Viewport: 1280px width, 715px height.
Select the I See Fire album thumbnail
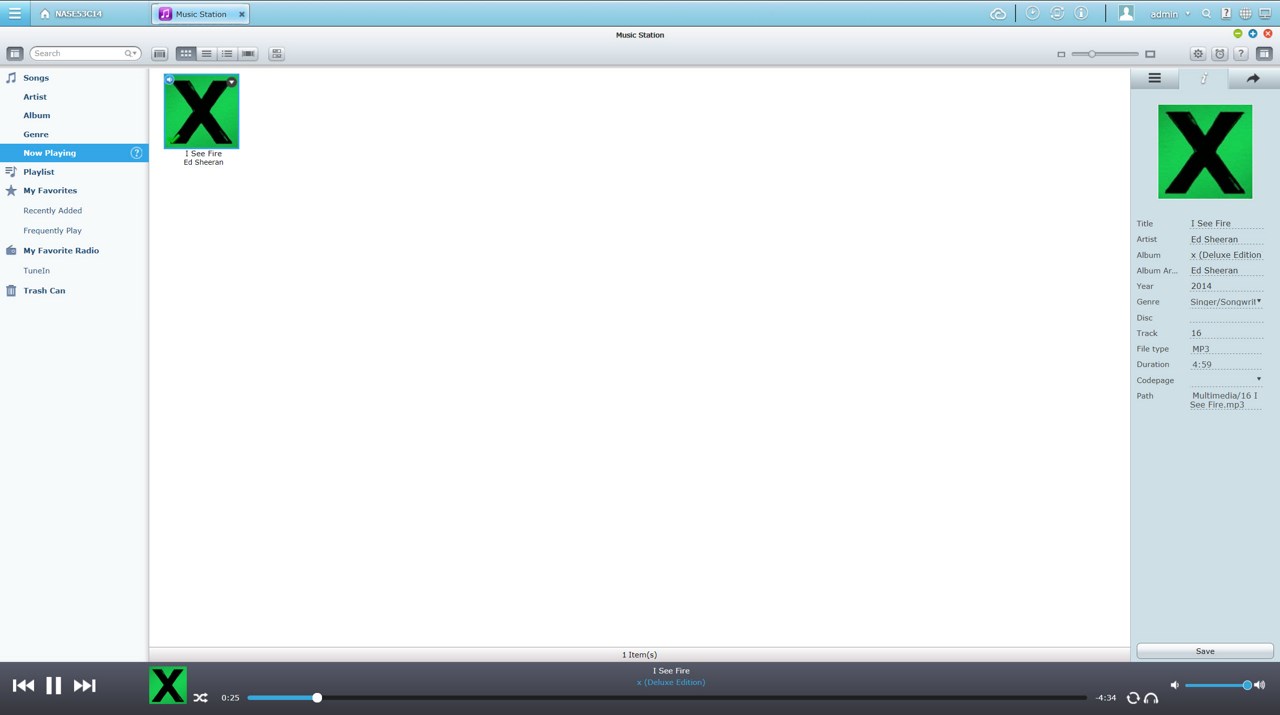(202, 111)
